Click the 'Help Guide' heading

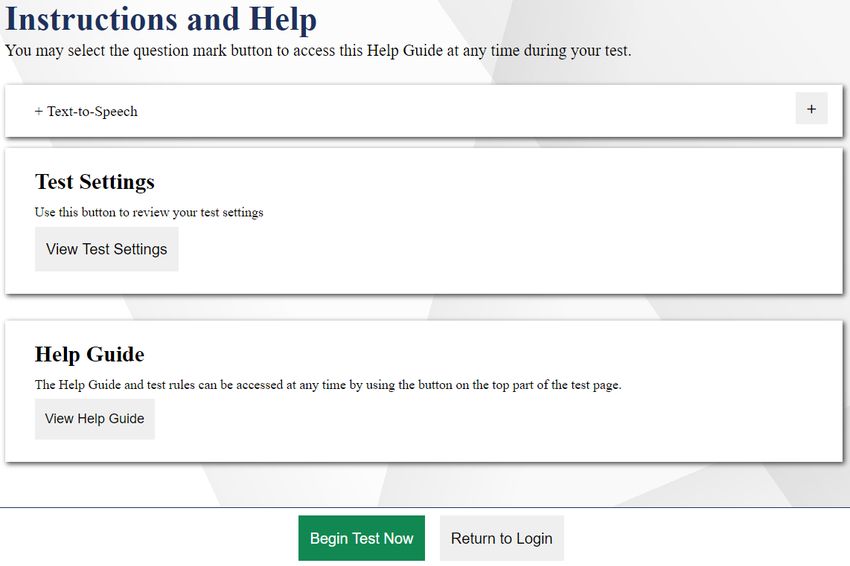pyautogui.click(x=89, y=354)
